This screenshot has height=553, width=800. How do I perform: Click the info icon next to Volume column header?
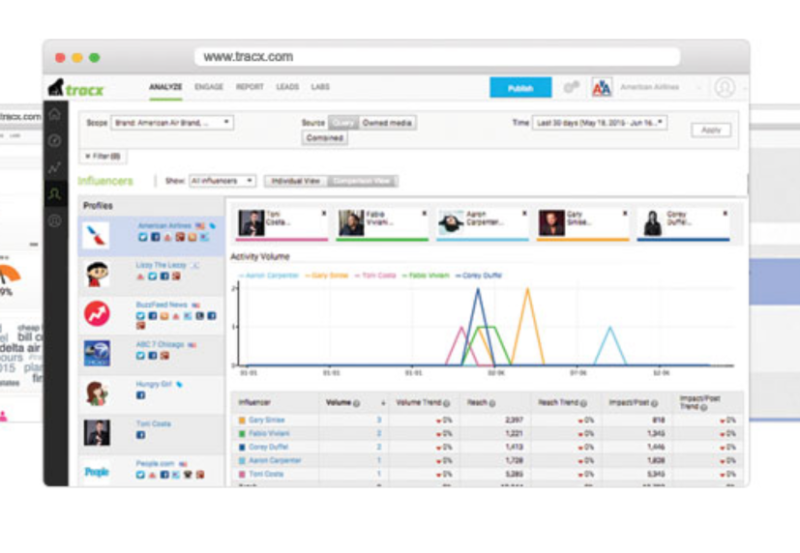pyautogui.click(x=356, y=404)
